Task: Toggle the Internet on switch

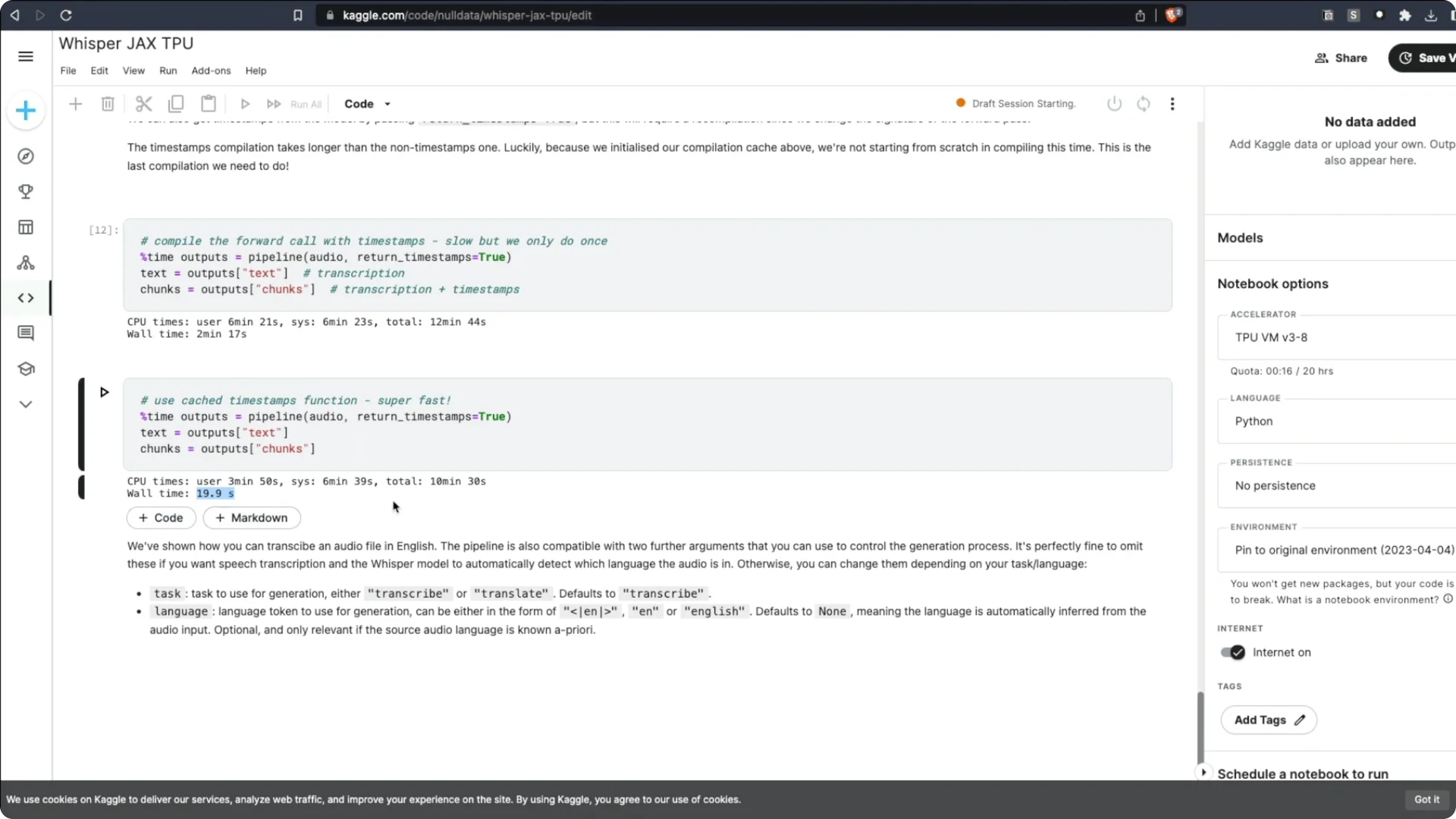Action: tap(1233, 652)
